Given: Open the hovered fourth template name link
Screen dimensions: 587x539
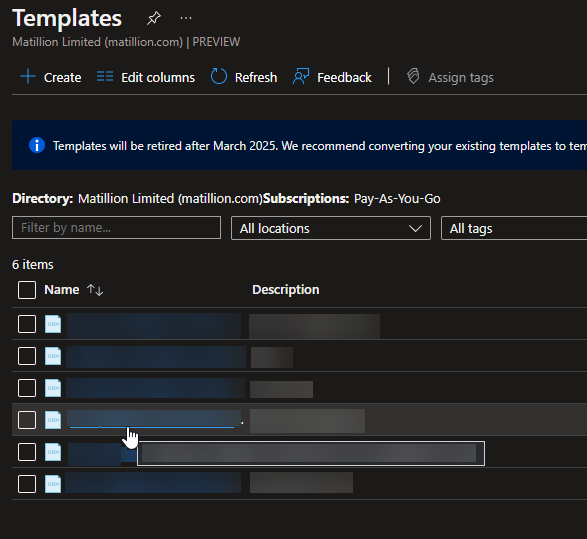Looking at the screenshot, I should [x=154, y=419].
